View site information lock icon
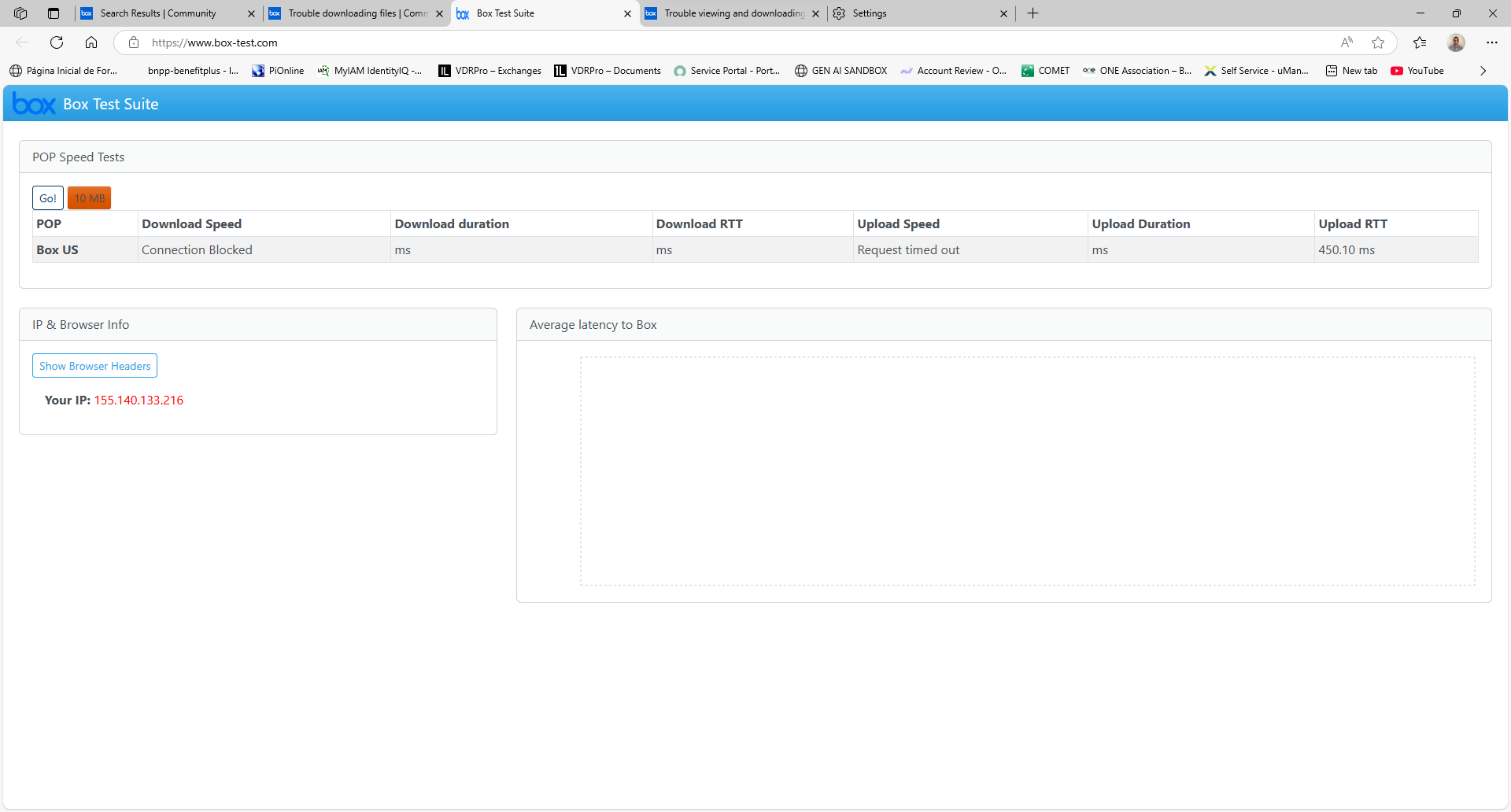The width and height of the screenshot is (1511, 812). [134, 42]
